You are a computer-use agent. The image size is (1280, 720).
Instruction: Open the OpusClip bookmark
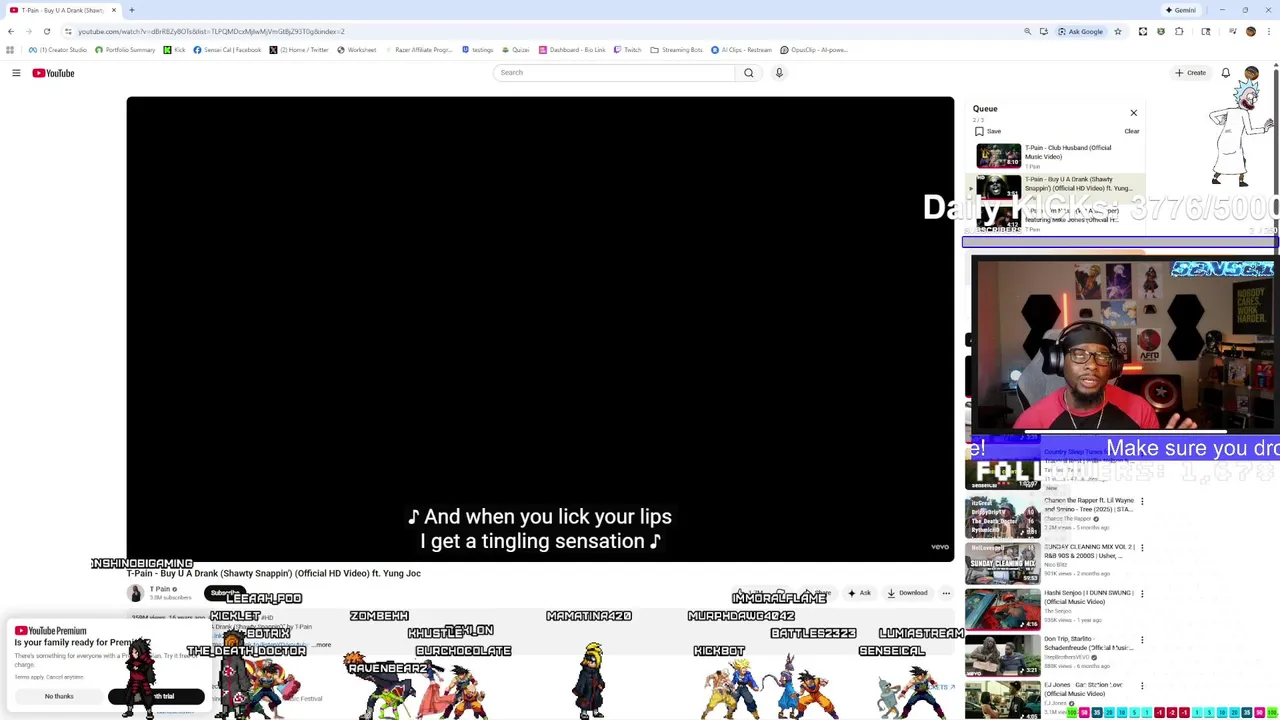point(814,50)
